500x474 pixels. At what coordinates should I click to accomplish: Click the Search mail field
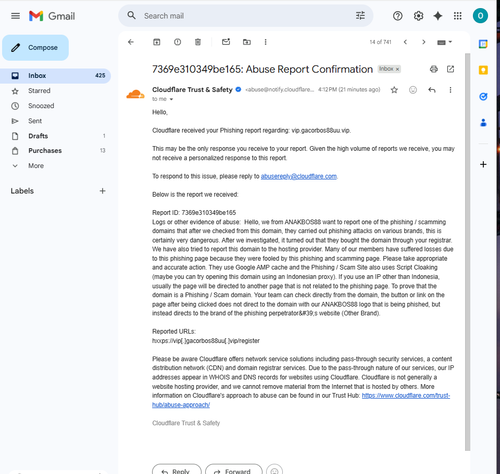(x=247, y=16)
